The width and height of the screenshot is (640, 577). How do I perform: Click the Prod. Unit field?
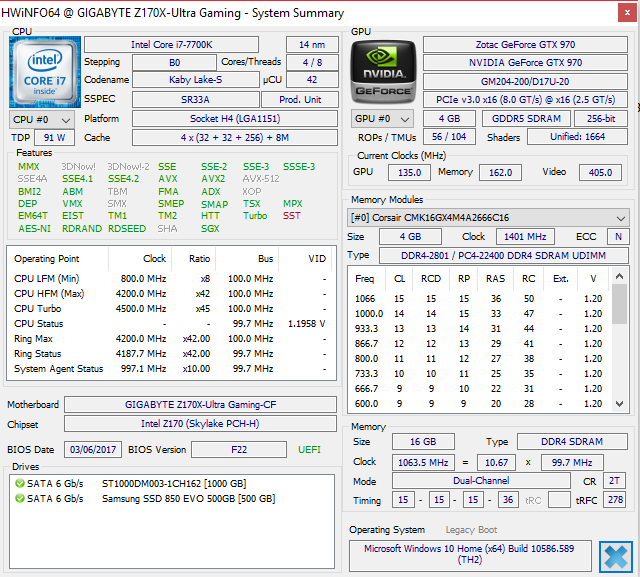tap(300, 100)
